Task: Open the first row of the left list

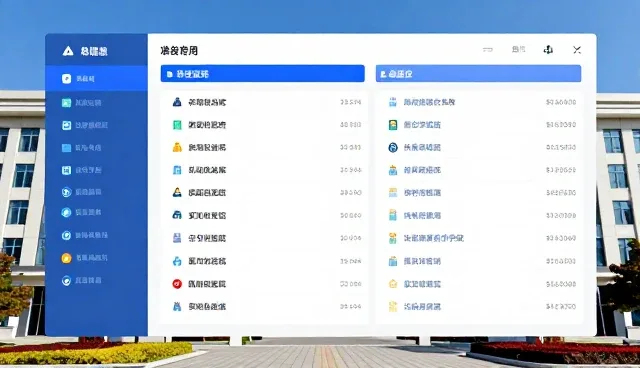Action: click(264, 102)
